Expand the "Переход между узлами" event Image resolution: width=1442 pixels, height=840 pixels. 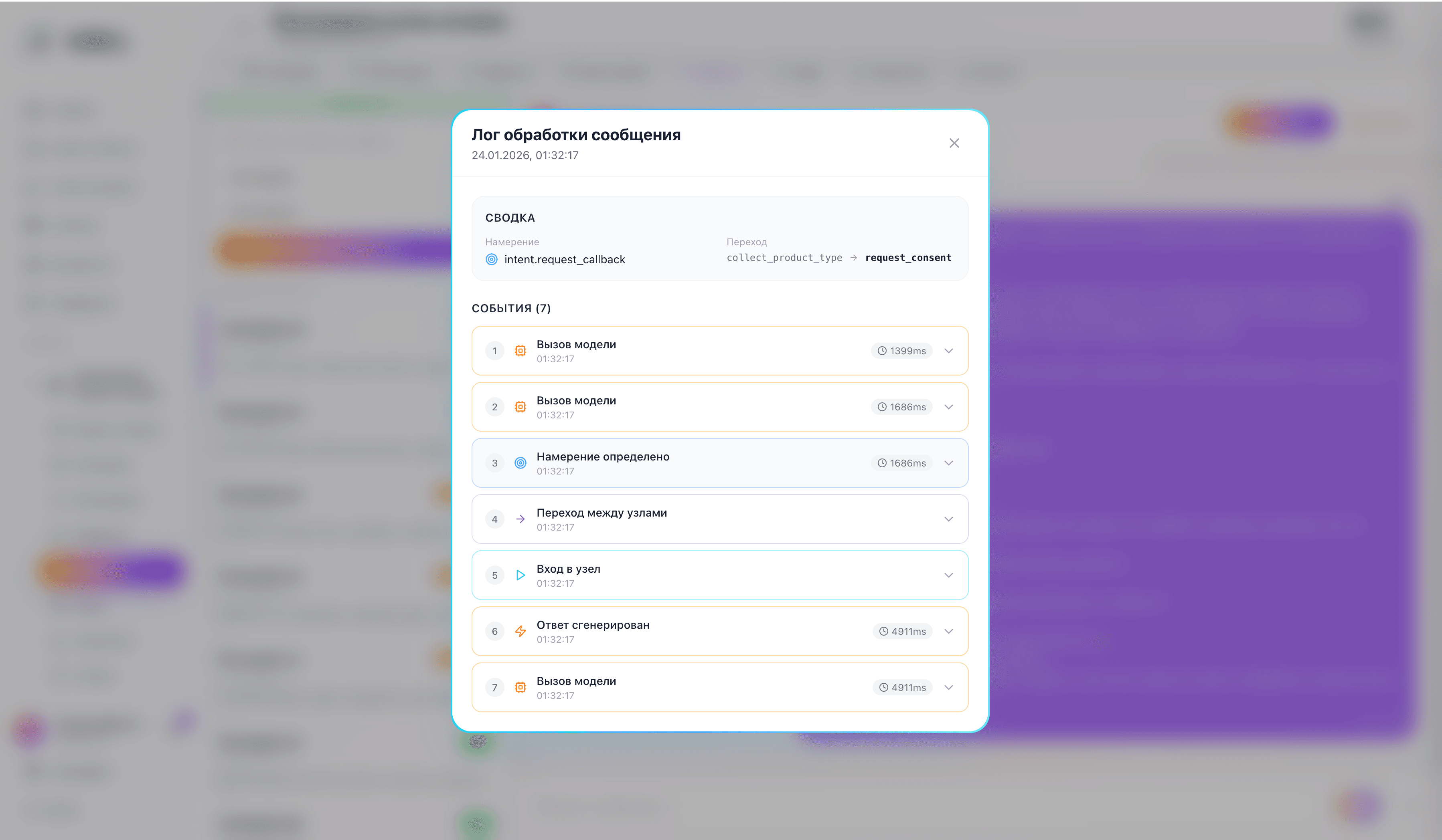948,519
